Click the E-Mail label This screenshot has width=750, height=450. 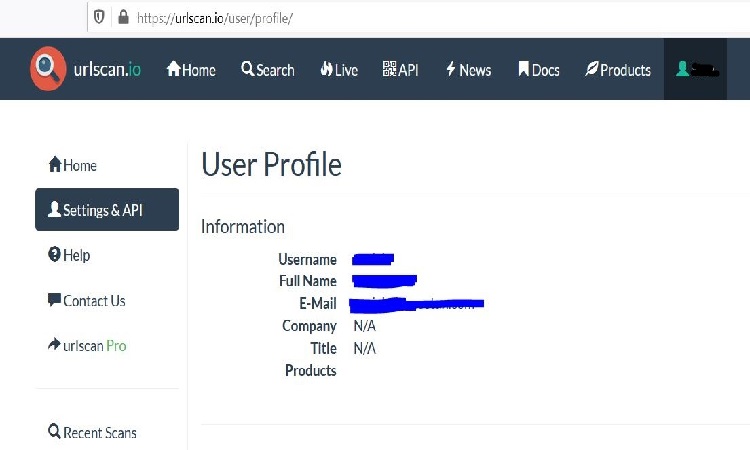[318, 303]
